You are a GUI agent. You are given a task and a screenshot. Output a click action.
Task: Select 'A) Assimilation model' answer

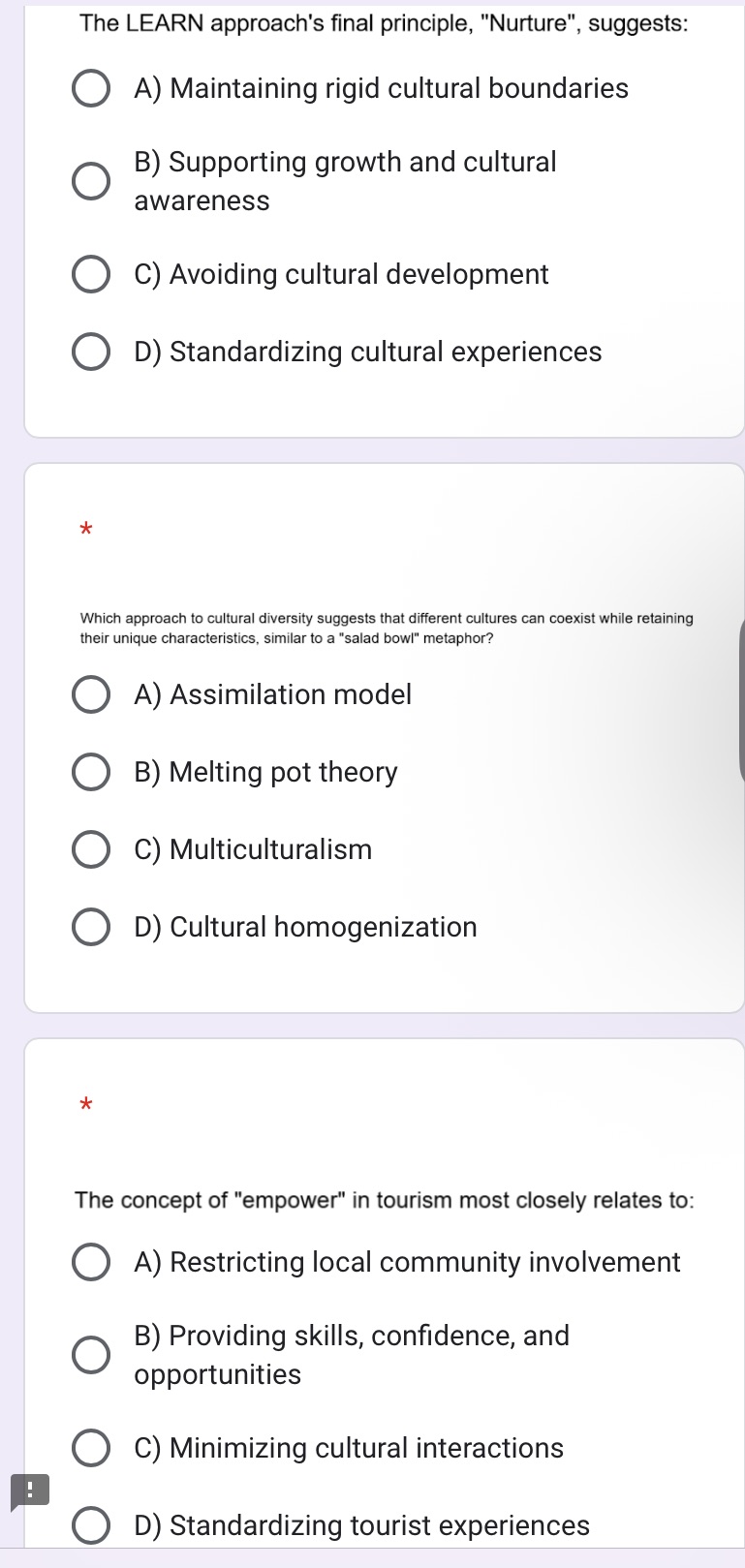91,694
